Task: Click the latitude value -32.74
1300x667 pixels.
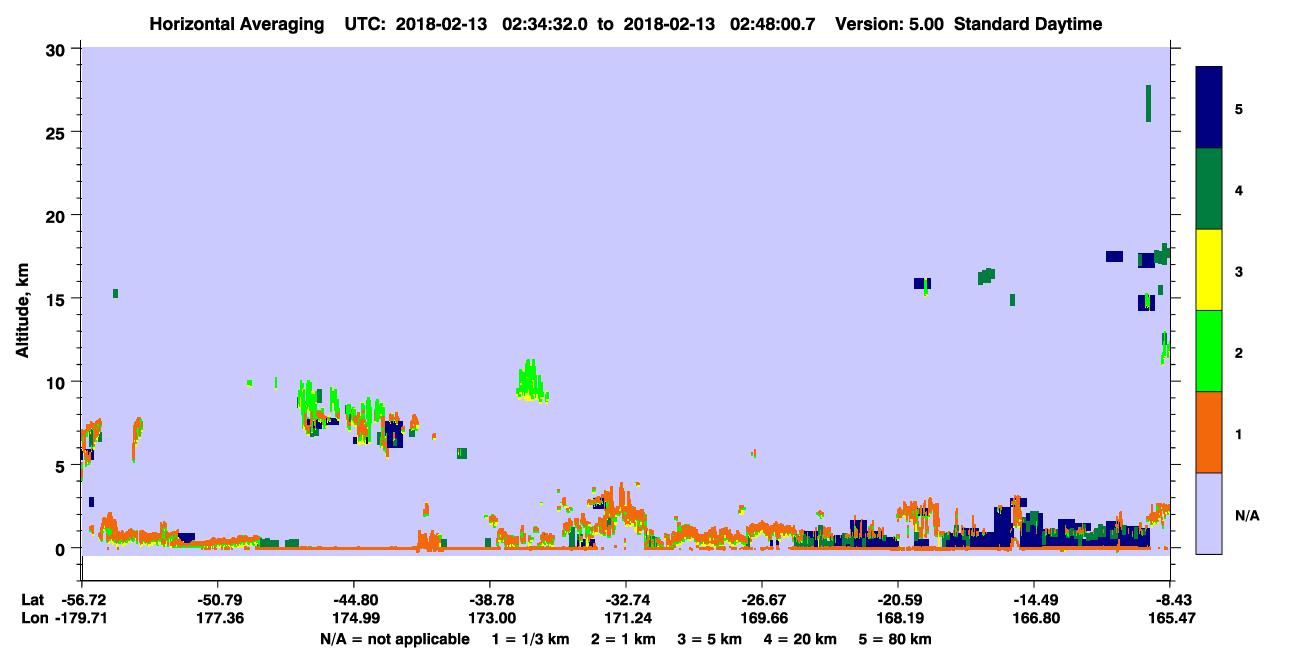Action: pos(625,600)
